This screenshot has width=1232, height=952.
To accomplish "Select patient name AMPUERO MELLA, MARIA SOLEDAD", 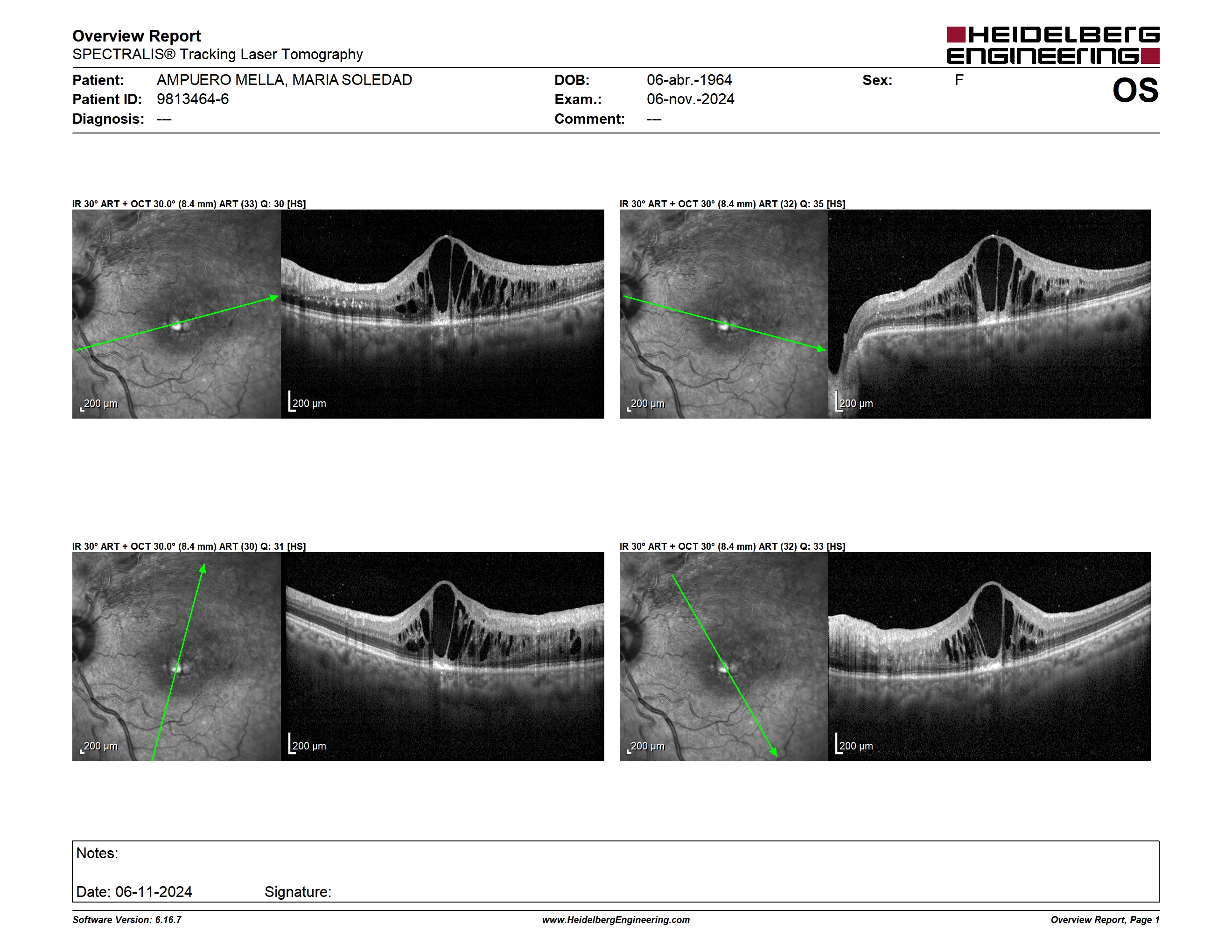I will [284, 80].
